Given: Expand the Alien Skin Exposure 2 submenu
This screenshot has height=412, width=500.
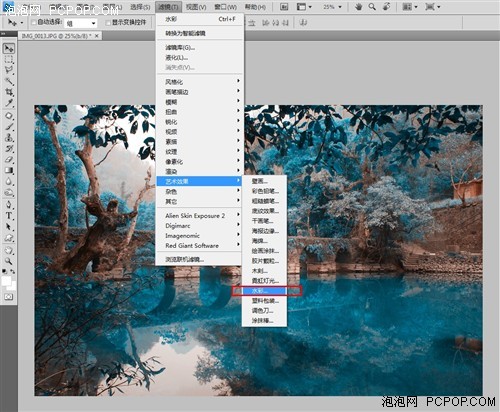Looking at the screenshot, I should coord(200,216).
